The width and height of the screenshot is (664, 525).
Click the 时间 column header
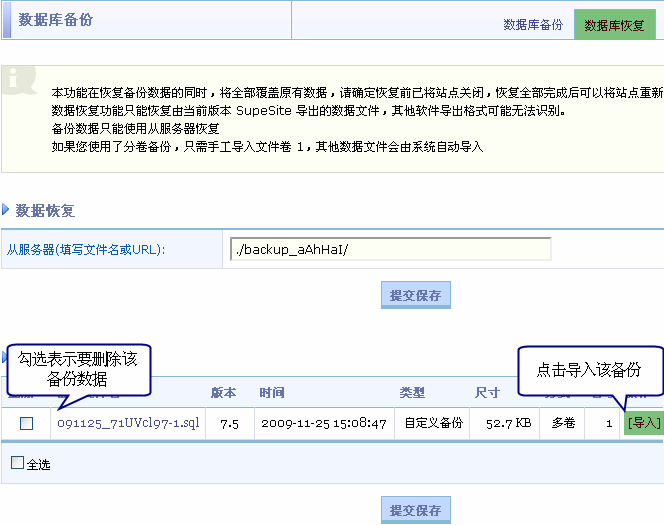pyautogui.click(x=271, y=392)
